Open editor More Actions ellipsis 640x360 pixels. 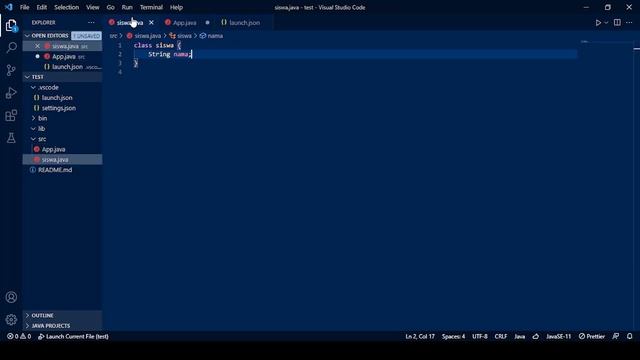point(629,22)
